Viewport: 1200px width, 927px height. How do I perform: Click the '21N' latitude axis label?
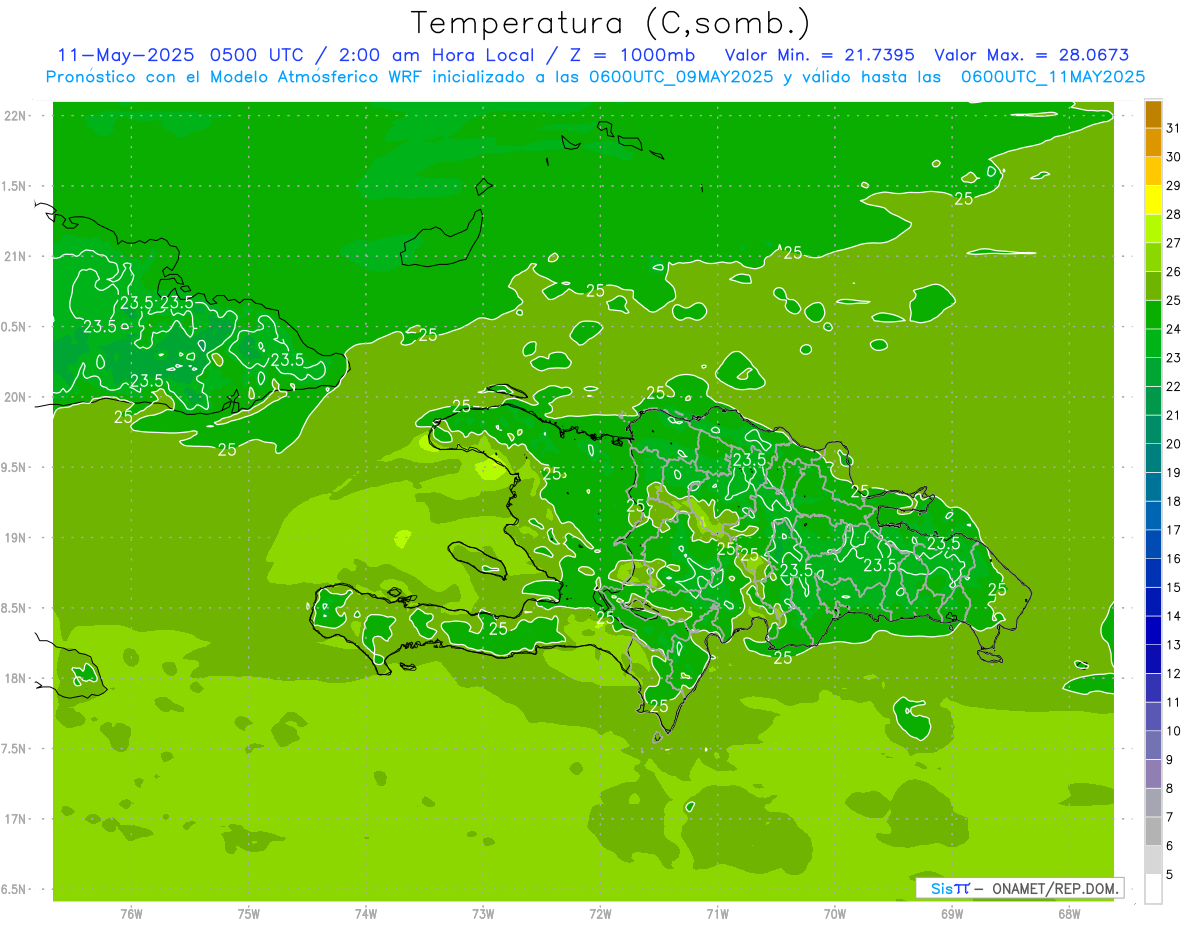pyautogui.click(x=15, y=257)
